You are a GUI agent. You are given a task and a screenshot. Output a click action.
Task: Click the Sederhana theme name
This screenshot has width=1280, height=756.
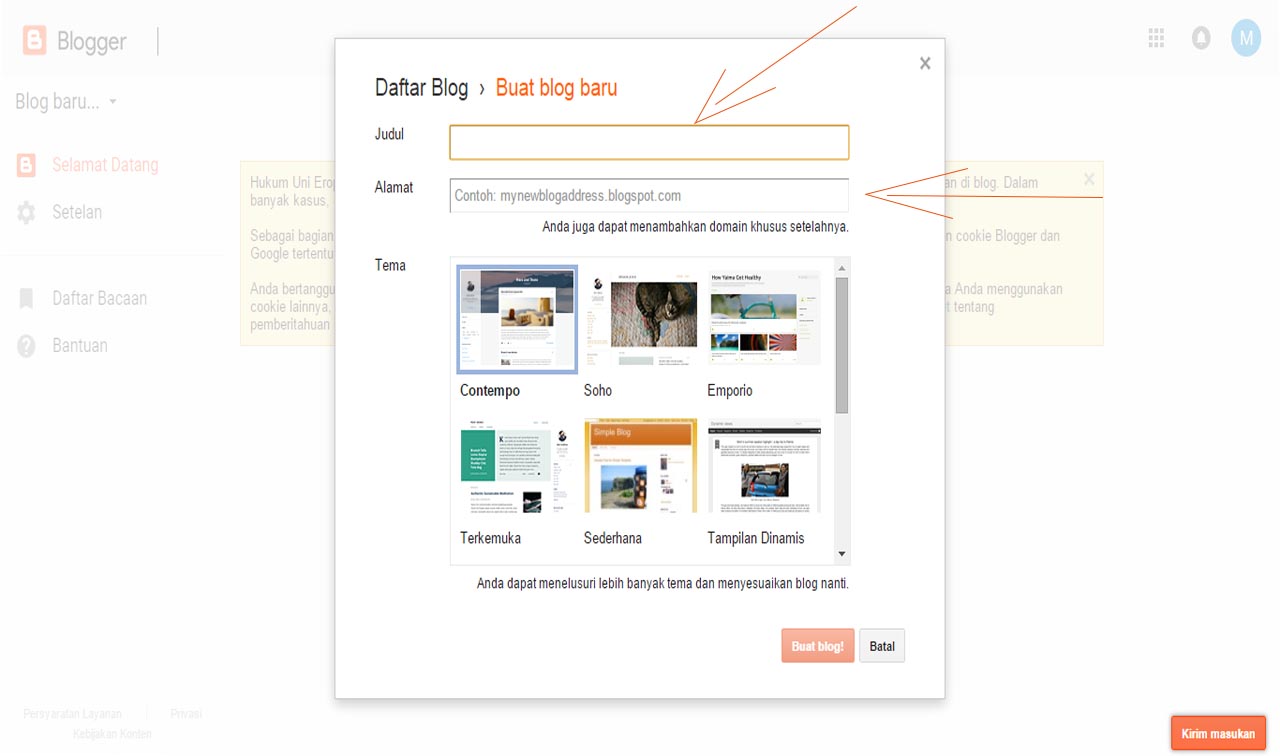(x=613, y=539)
